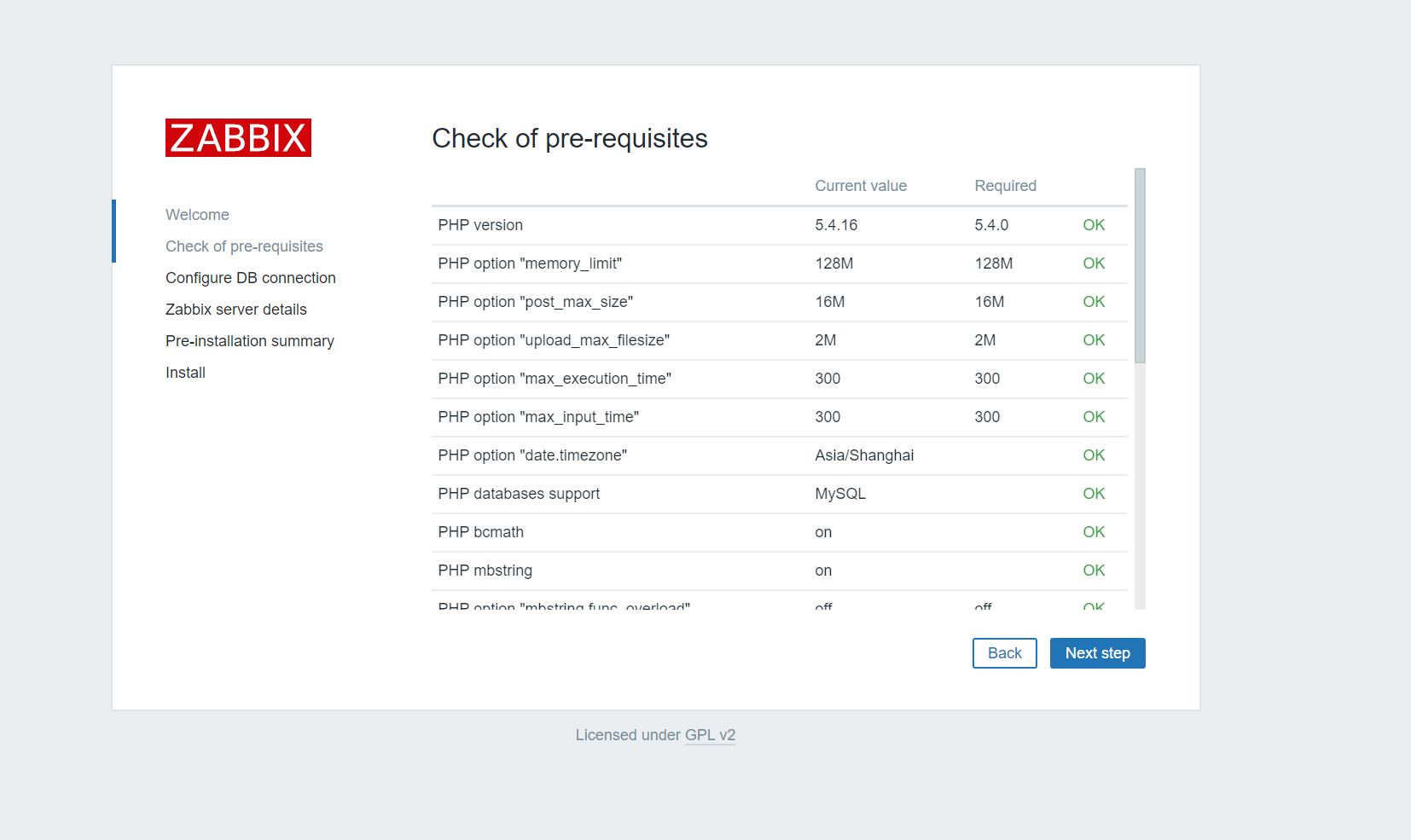
Task: Click the Required column header
Action: tap(1005, 186)
